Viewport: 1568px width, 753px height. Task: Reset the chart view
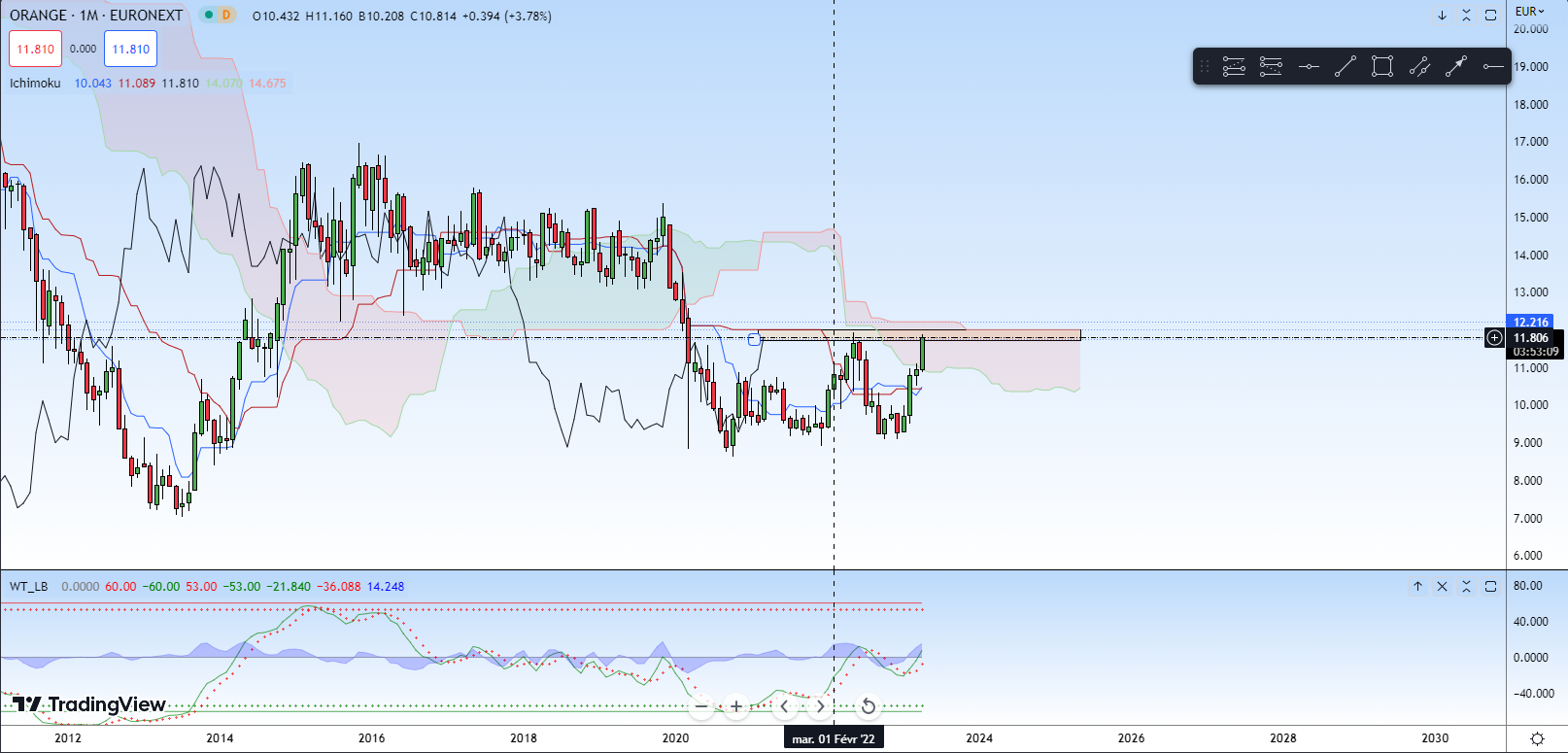[869, 706]
